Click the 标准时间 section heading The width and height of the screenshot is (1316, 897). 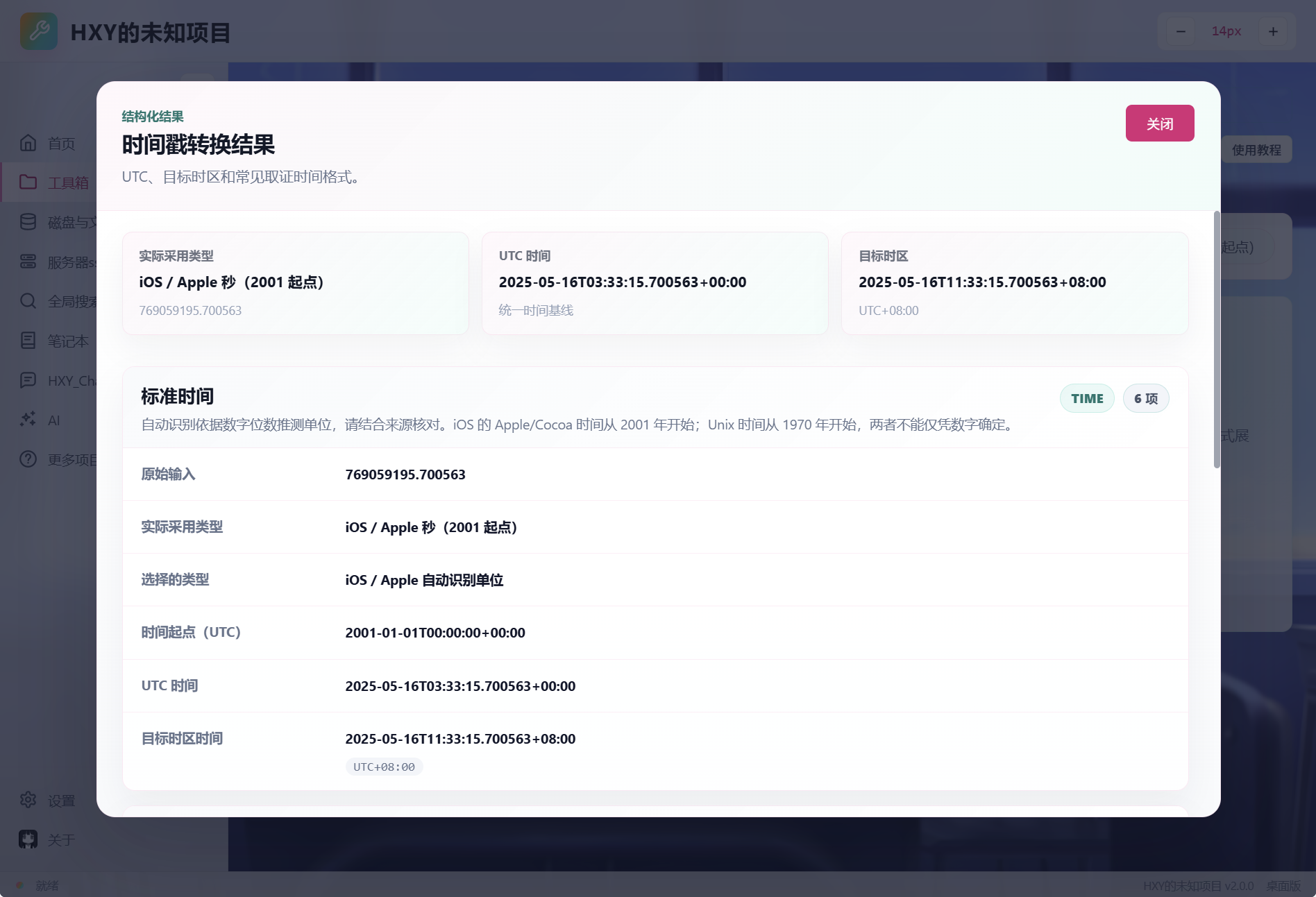click(177, 396)
